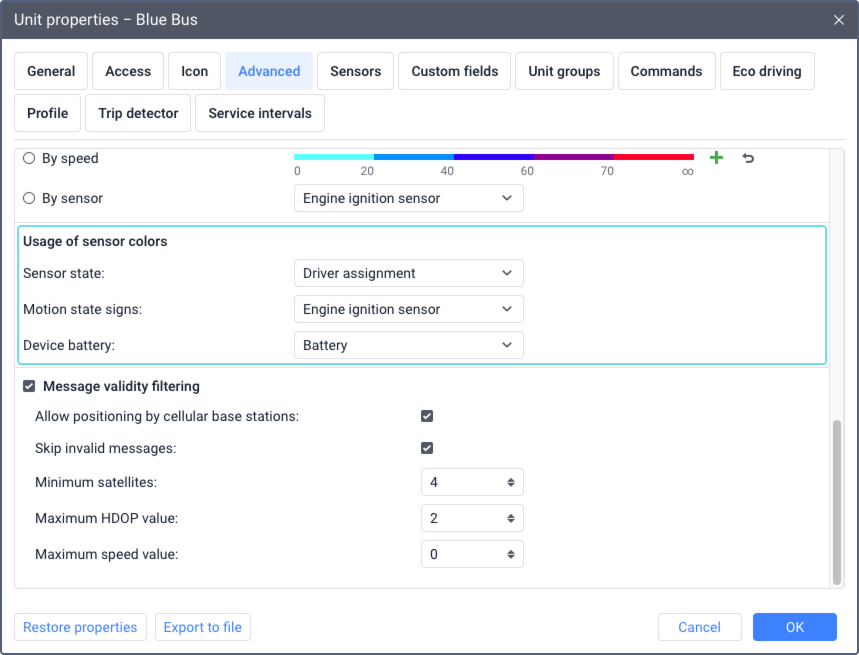The width and height of the screenshot is (859, 655).
Task: Go to the Trip detector tab
Action: pyautogui.click(x=138, y=113)
